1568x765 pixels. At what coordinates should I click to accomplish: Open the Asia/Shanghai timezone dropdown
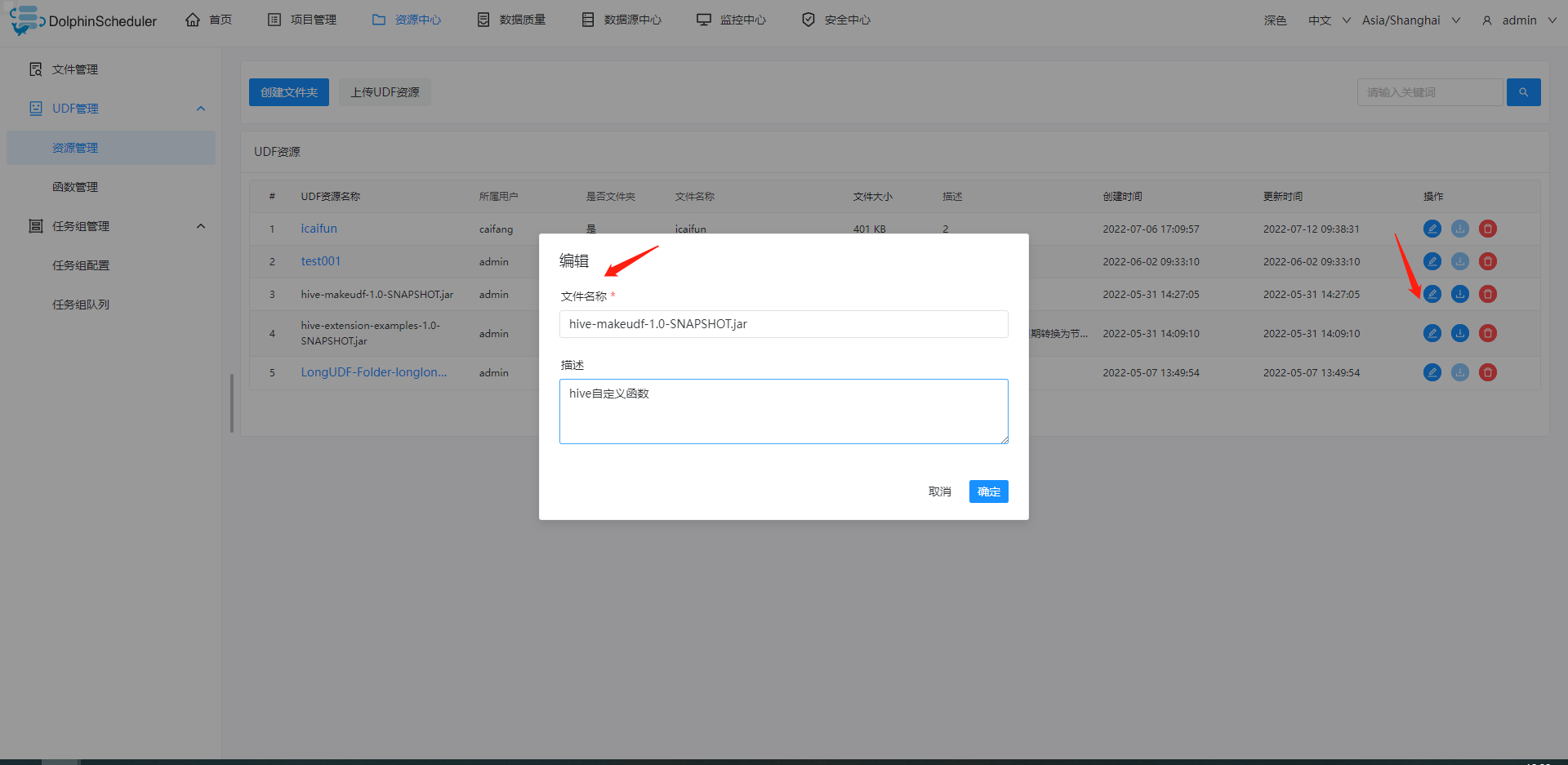1411,20
